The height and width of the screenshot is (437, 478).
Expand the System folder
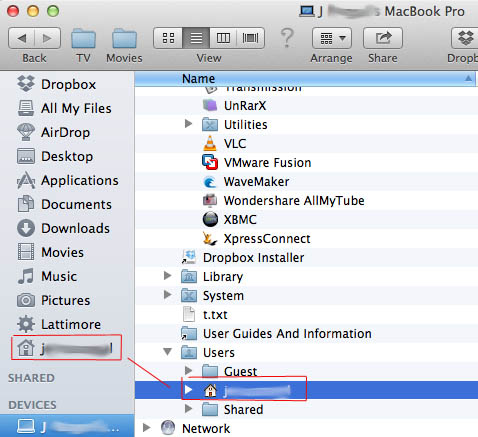(x=167, y=295)
